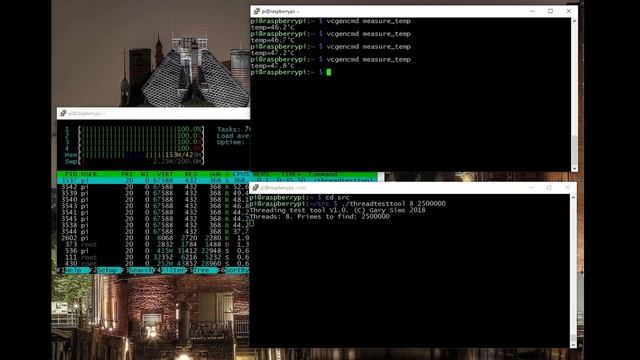Select root process 373 in htop

[153, 244]
